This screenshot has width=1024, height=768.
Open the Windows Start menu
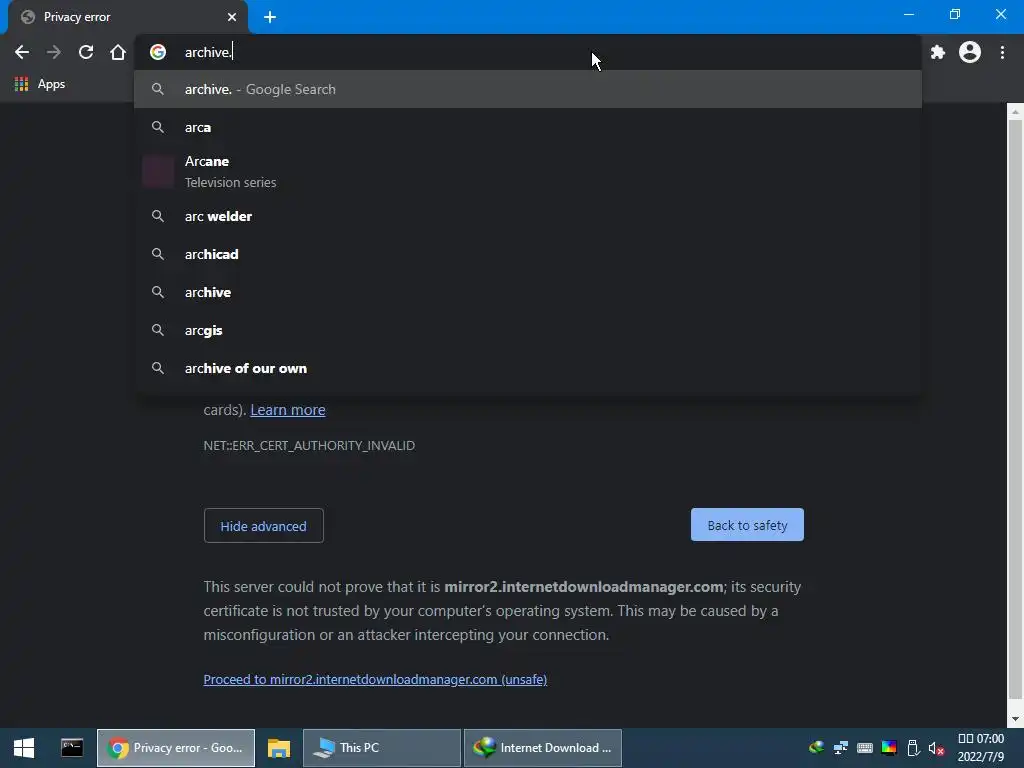(24, 748)
